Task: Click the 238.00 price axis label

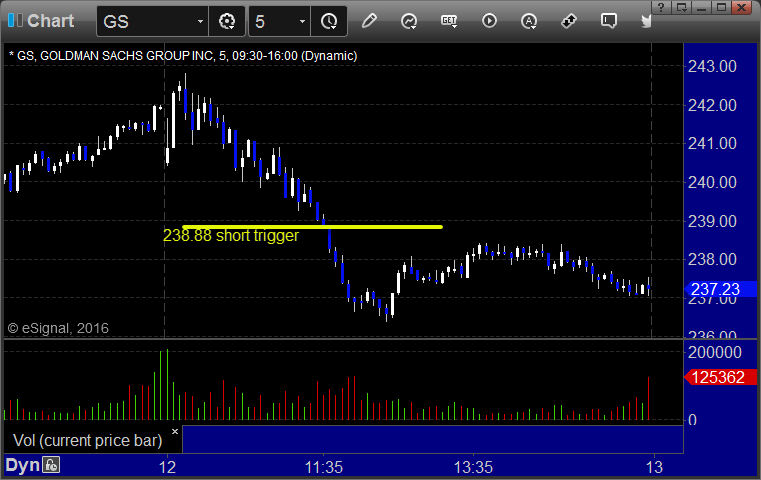Action: point(712,259)
